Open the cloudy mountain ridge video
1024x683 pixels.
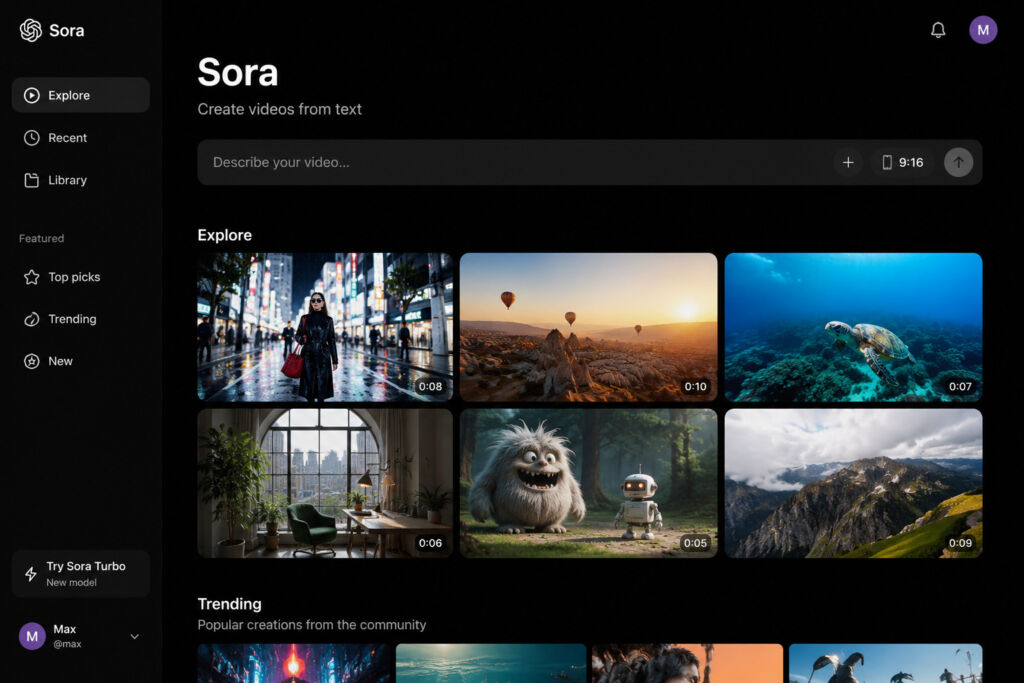[854, 483]
